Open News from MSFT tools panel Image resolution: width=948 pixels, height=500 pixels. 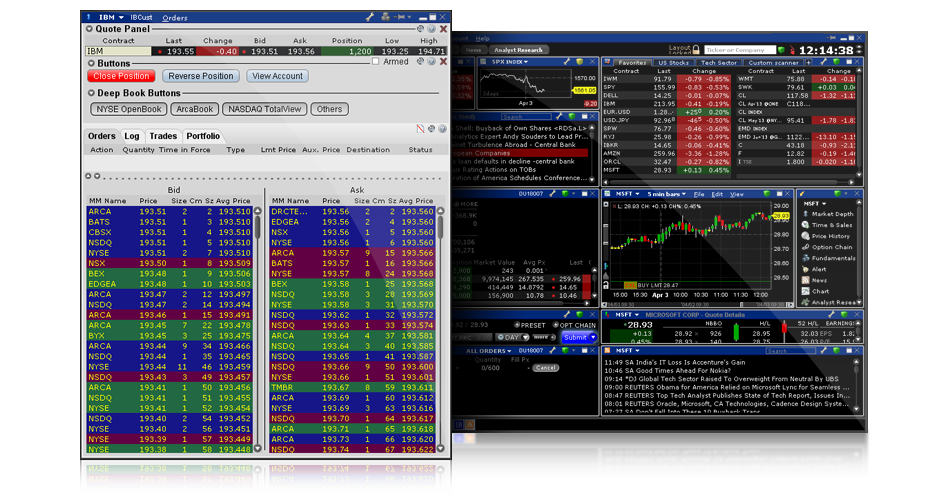pos(814,280)
